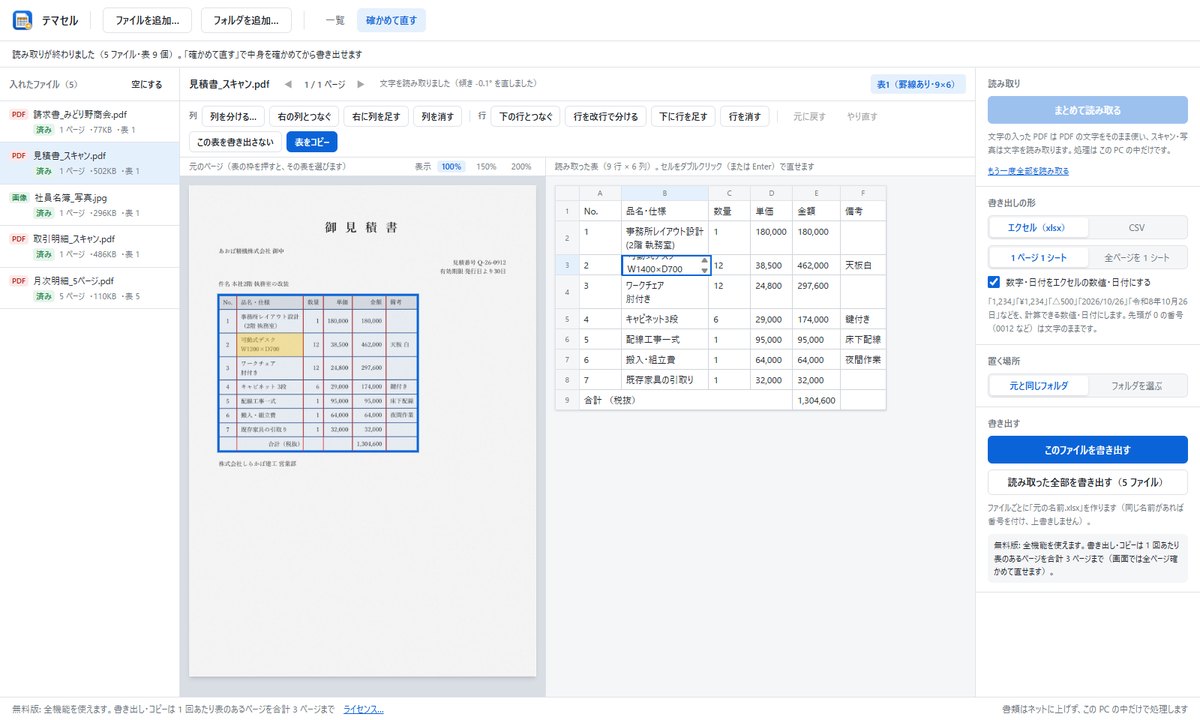Click the テマセル app logo icon
This screenshot has height=720, width=1200.
22,20
